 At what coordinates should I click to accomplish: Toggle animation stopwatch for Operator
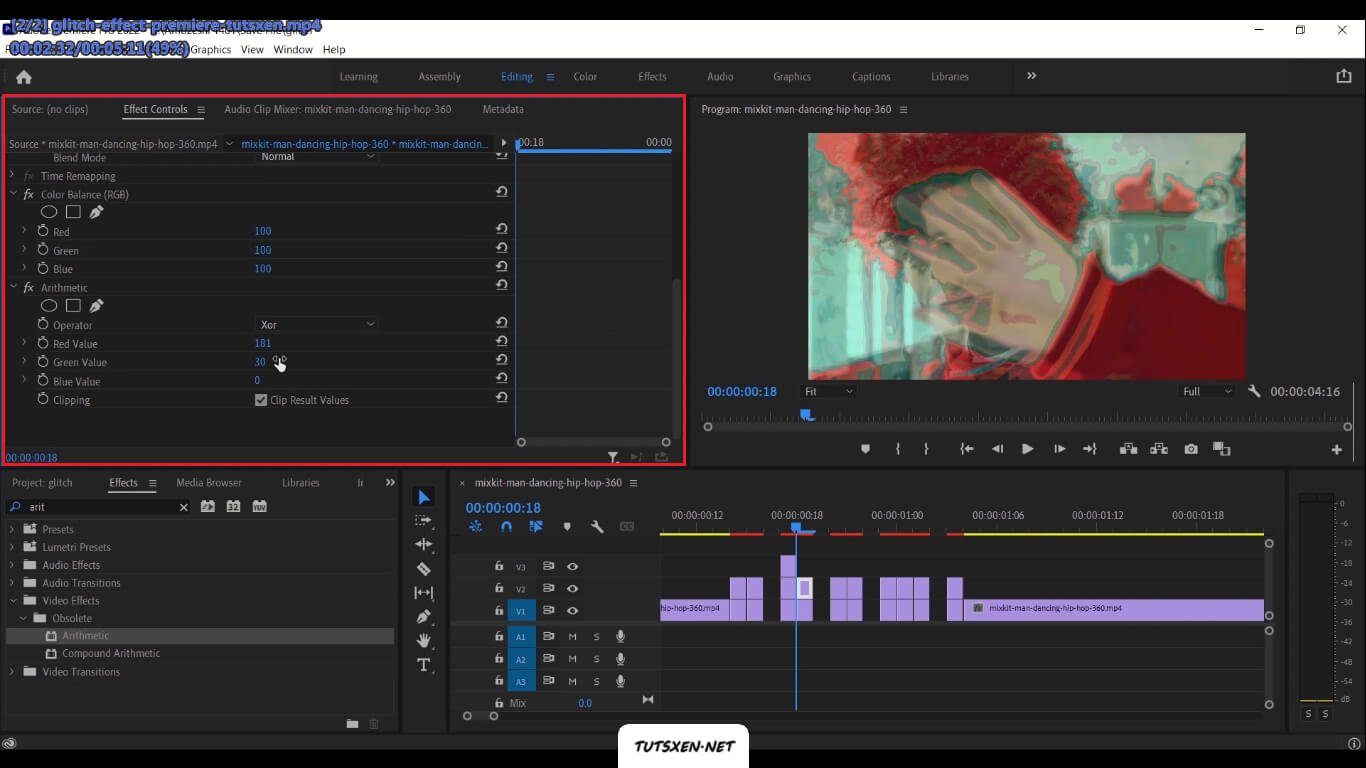tap(43, 324)
